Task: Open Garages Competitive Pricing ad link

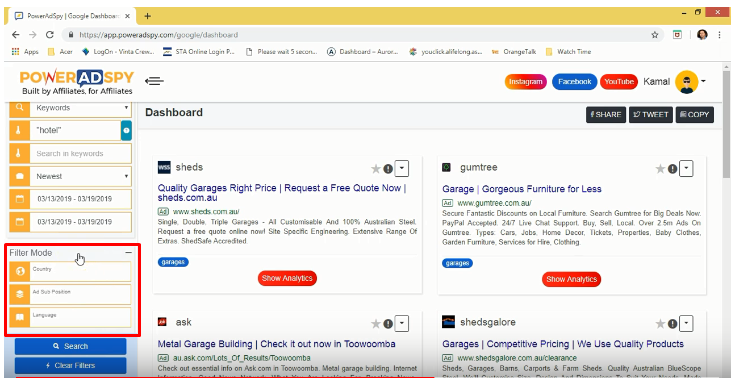Action: click(x=563, y=344)
